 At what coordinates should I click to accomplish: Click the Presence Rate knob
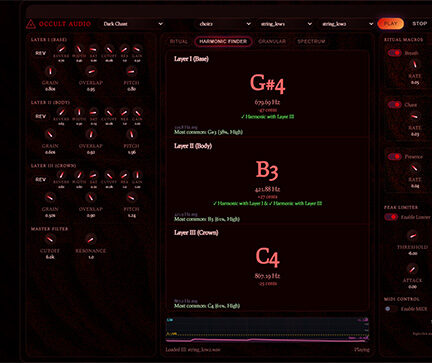click(x=414, y=168)
